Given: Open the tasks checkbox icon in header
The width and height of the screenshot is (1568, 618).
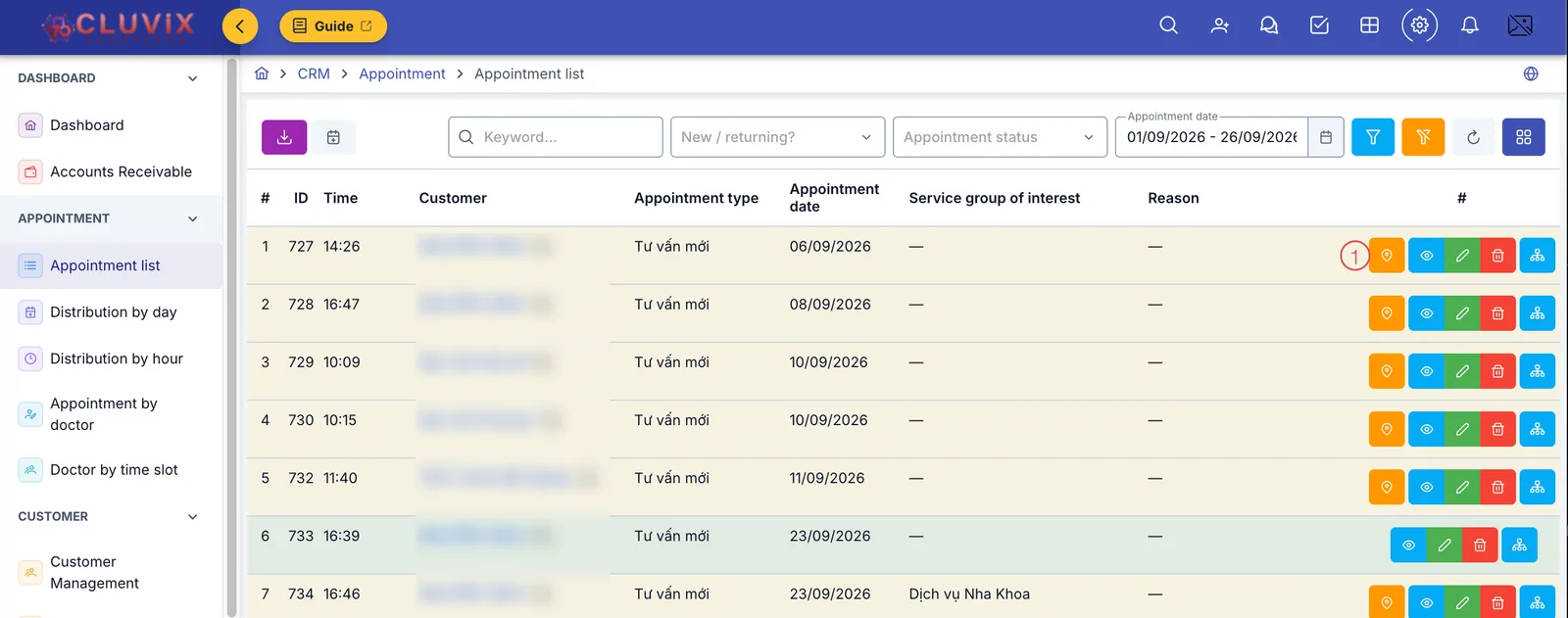Looking at the screenshot, I should [1319, 25].
